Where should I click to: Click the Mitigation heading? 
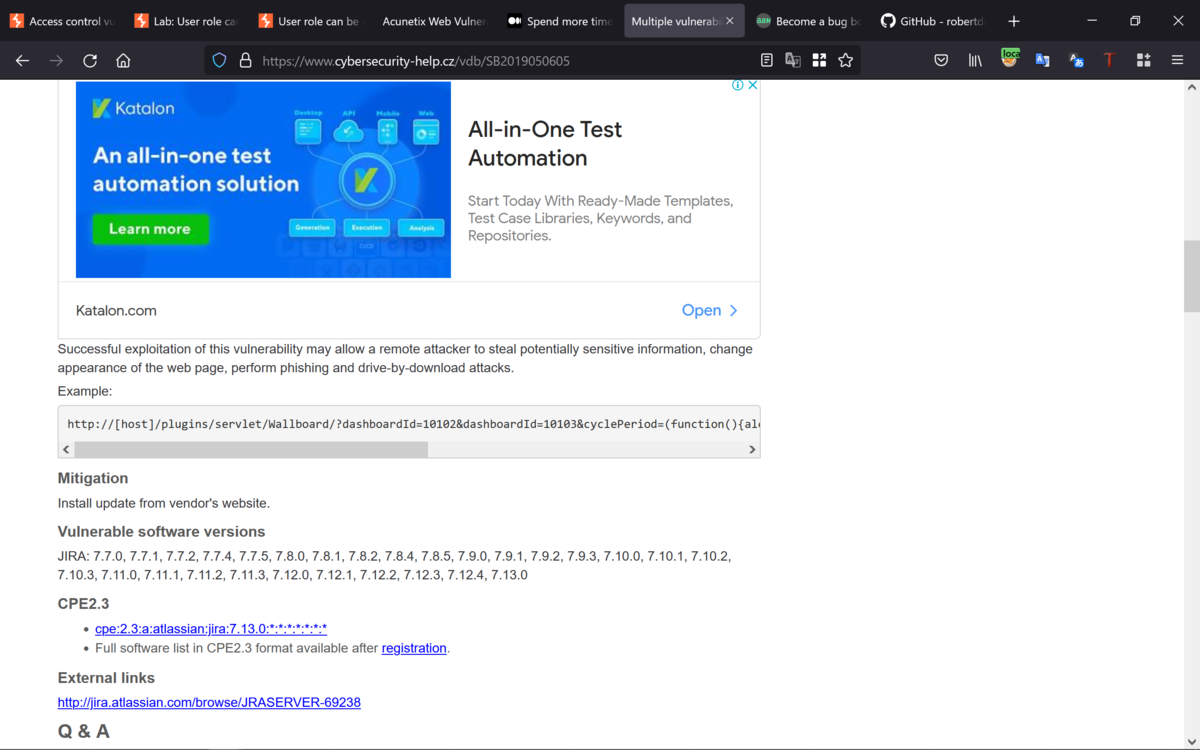(93, 478)
